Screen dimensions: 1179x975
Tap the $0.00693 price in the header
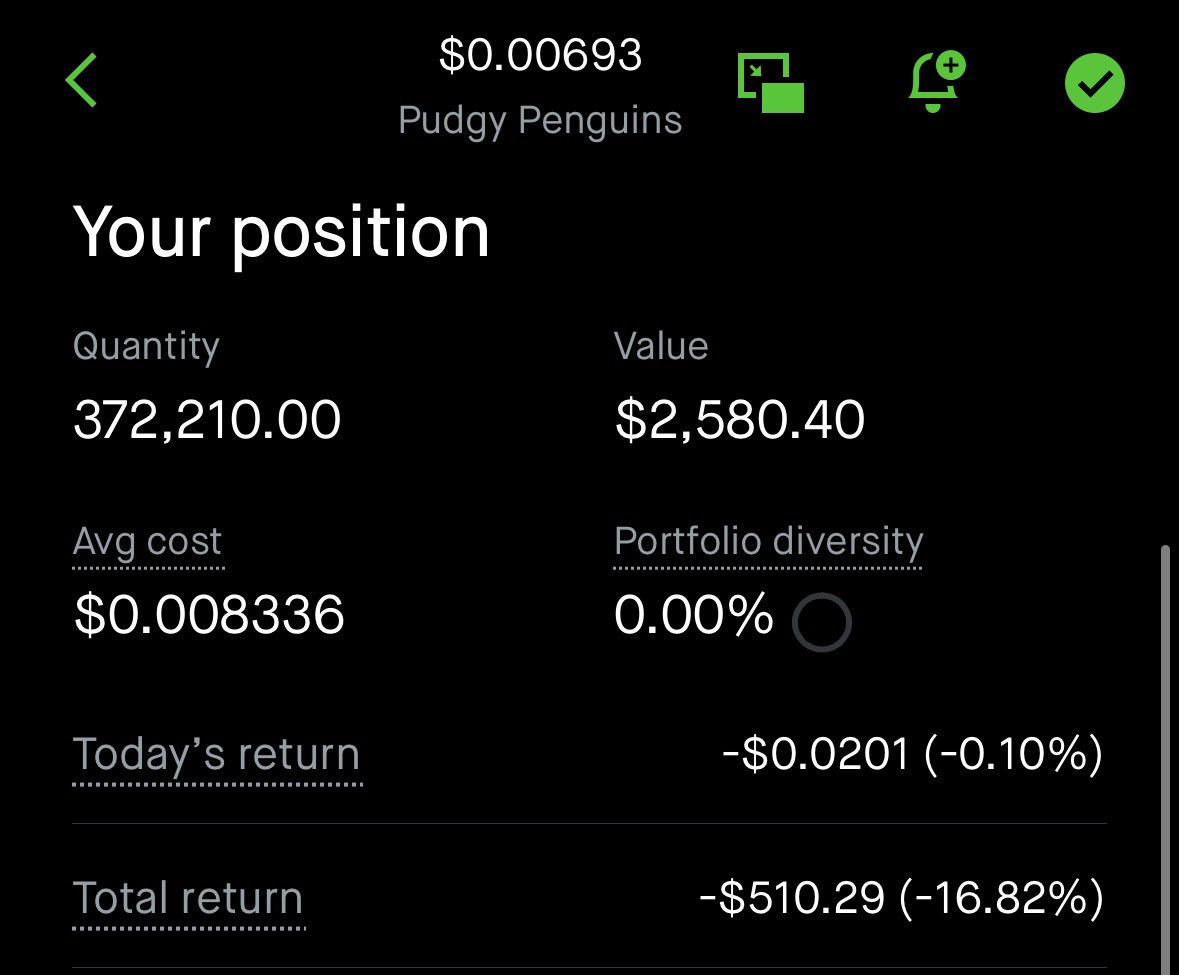540,56
